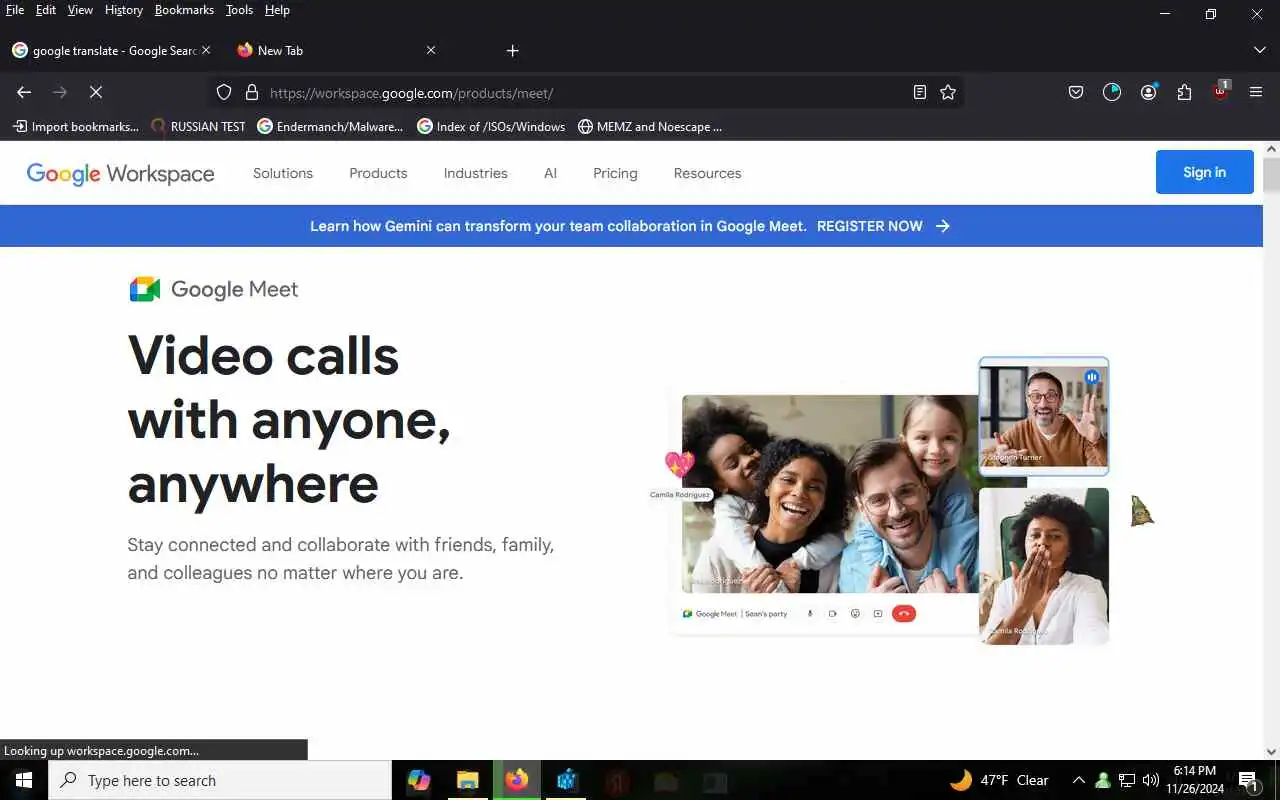This screenshot has height=800, width=1280.
Task: Click the blue Sign in button
Action: pyautogui.click(x=1204, y=172)
